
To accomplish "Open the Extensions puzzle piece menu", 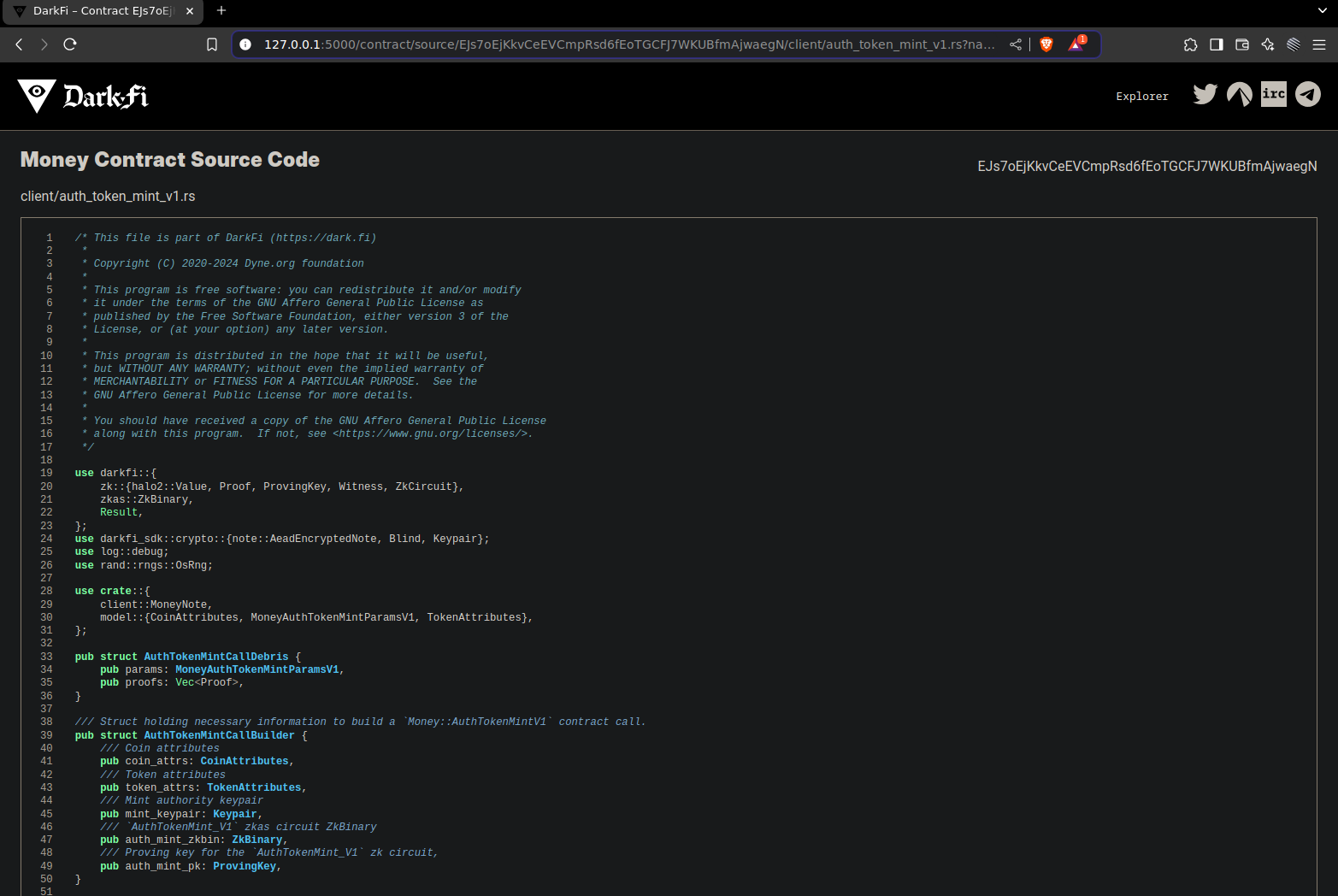I will 1190,44.
